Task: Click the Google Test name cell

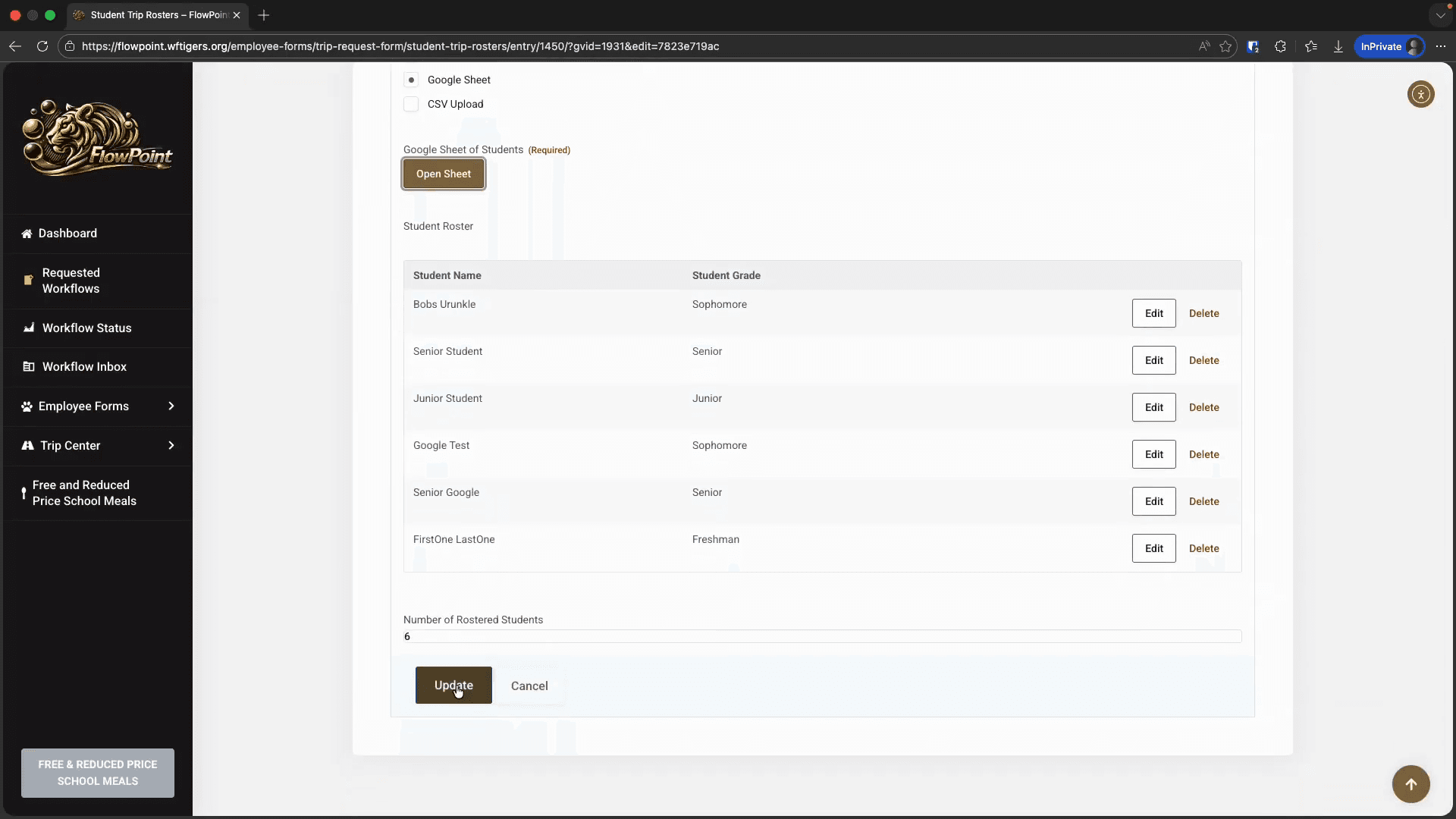Action: tap(441, 445)
